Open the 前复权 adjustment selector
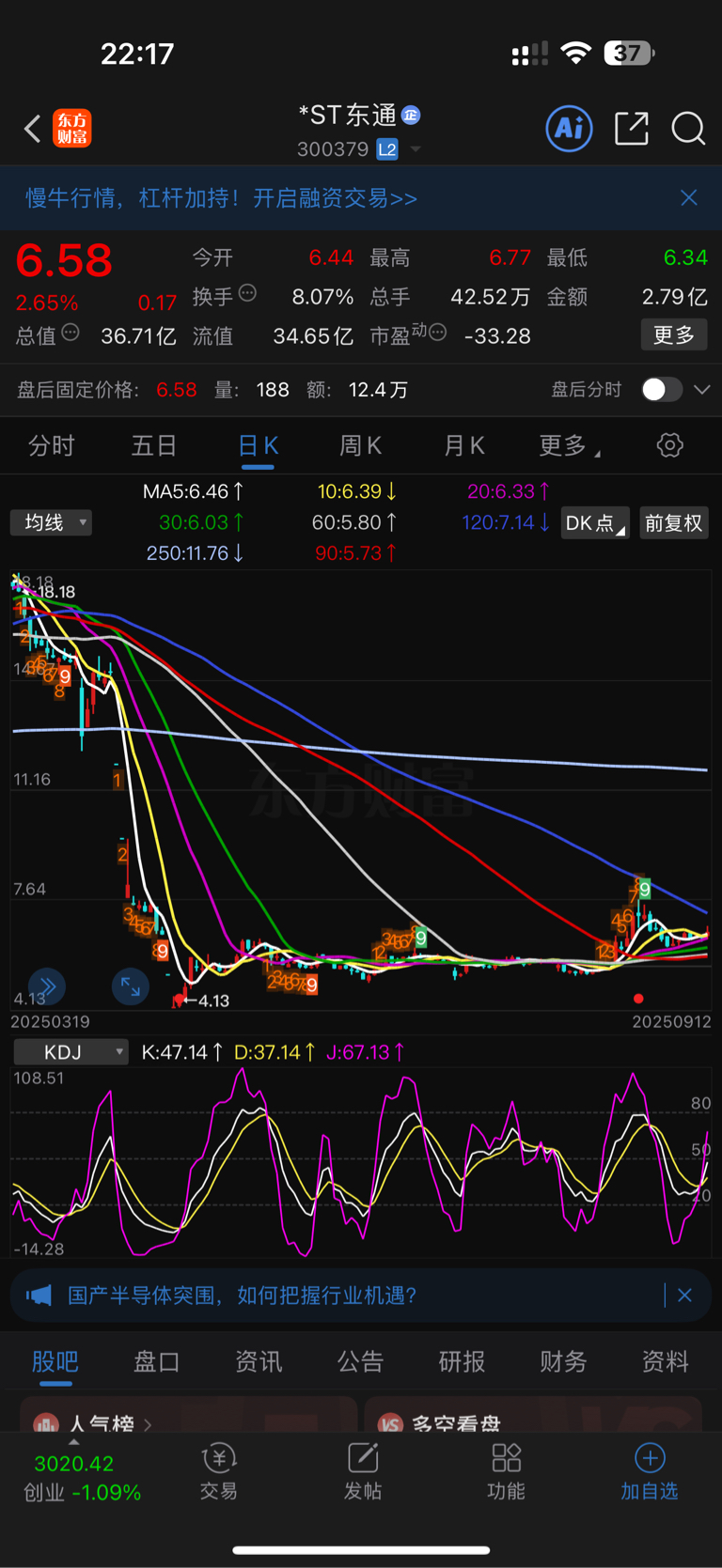Screen dimensions: 722x1568 674,523
